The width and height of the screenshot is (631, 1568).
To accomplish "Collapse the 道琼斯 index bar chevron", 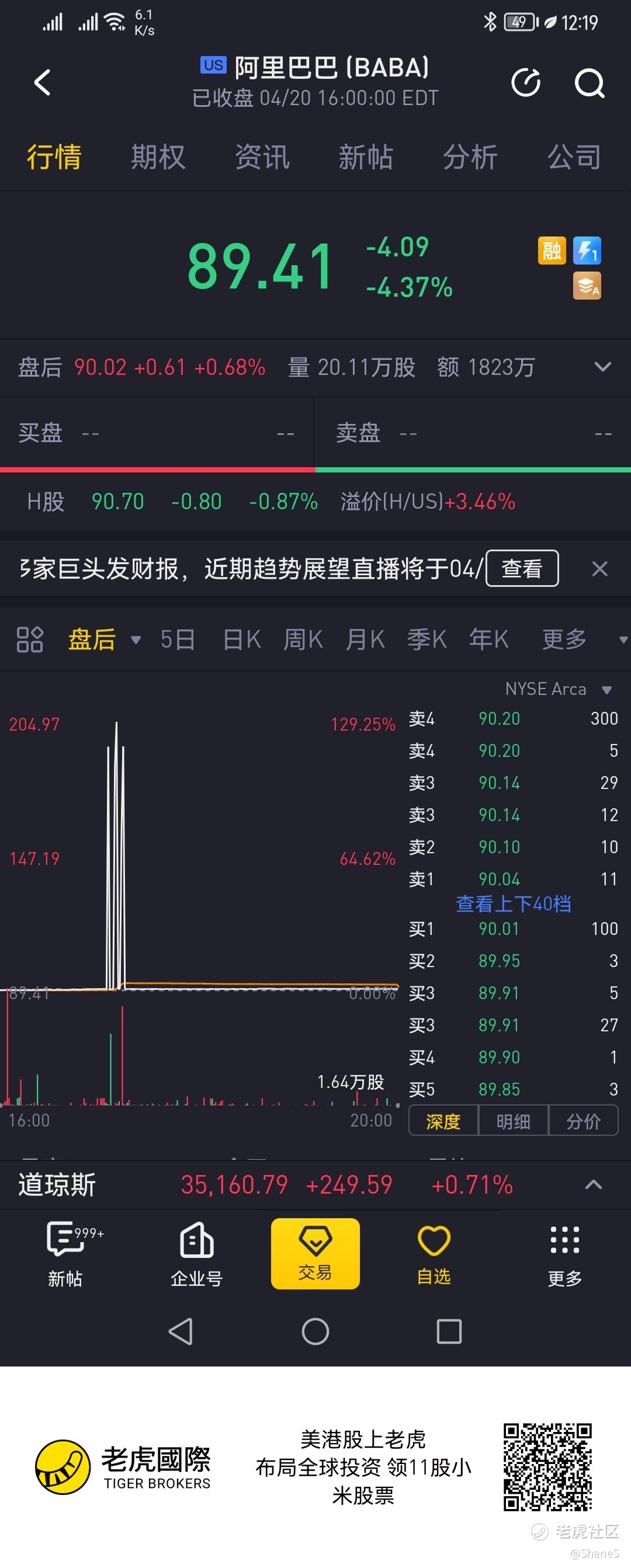I will (593, 1184).
